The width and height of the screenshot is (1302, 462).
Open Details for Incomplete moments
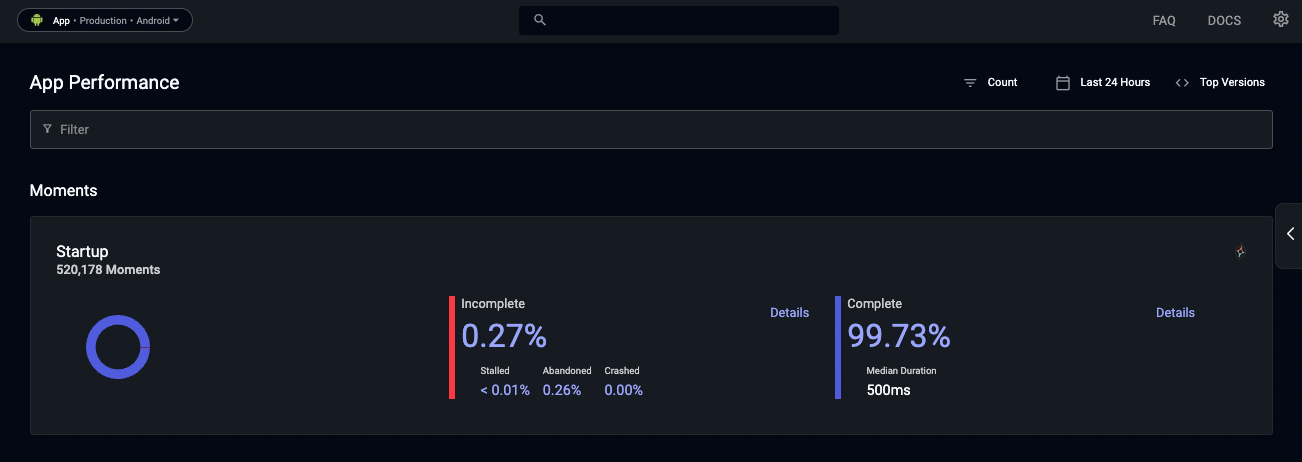(x=789, y=313)
